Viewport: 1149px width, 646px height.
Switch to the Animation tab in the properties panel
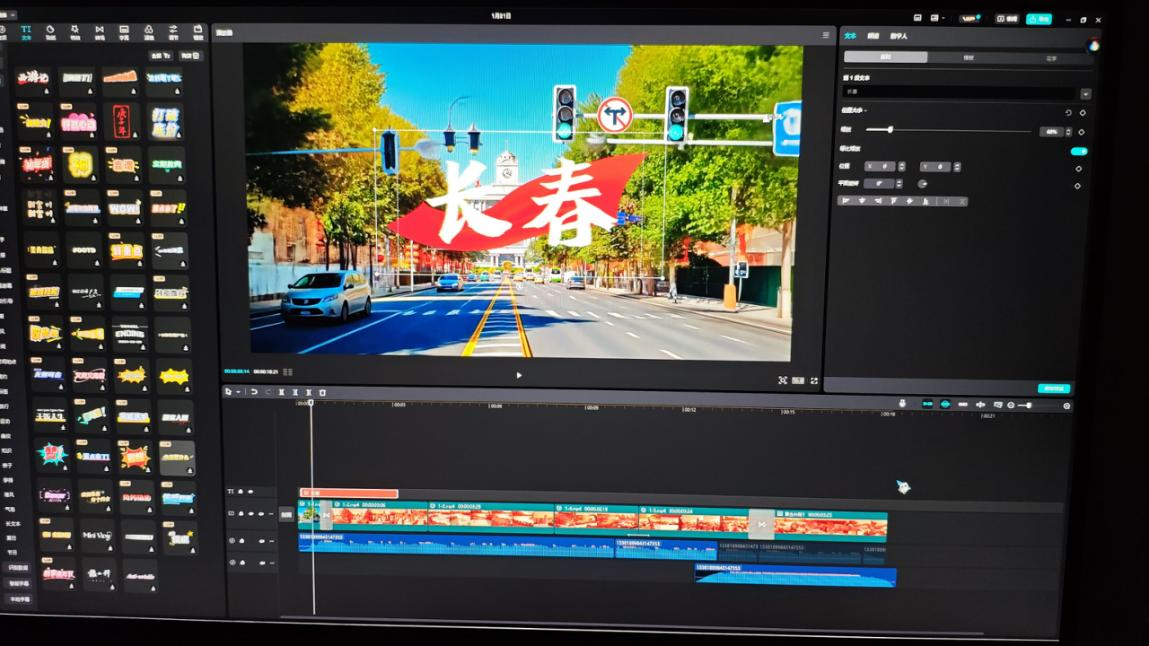(872, 36)
